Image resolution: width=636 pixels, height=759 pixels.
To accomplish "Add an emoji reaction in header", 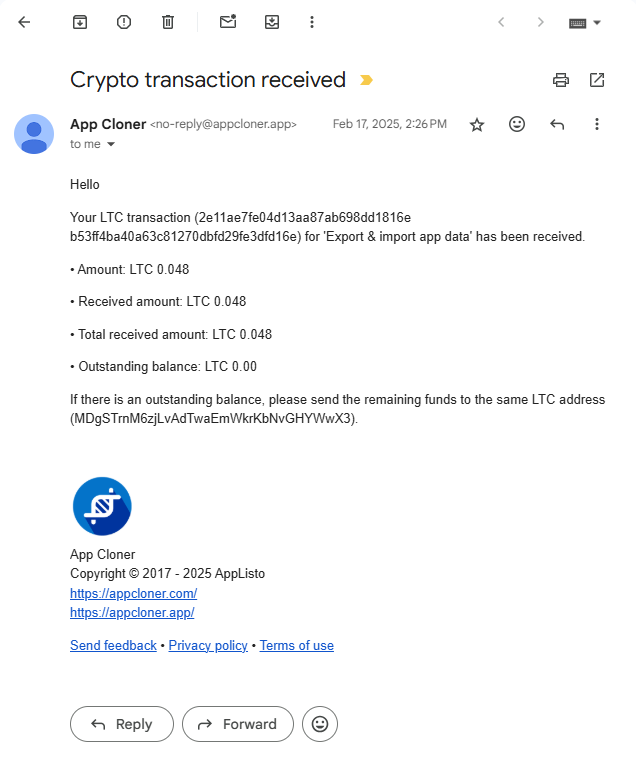I will 517,124.
